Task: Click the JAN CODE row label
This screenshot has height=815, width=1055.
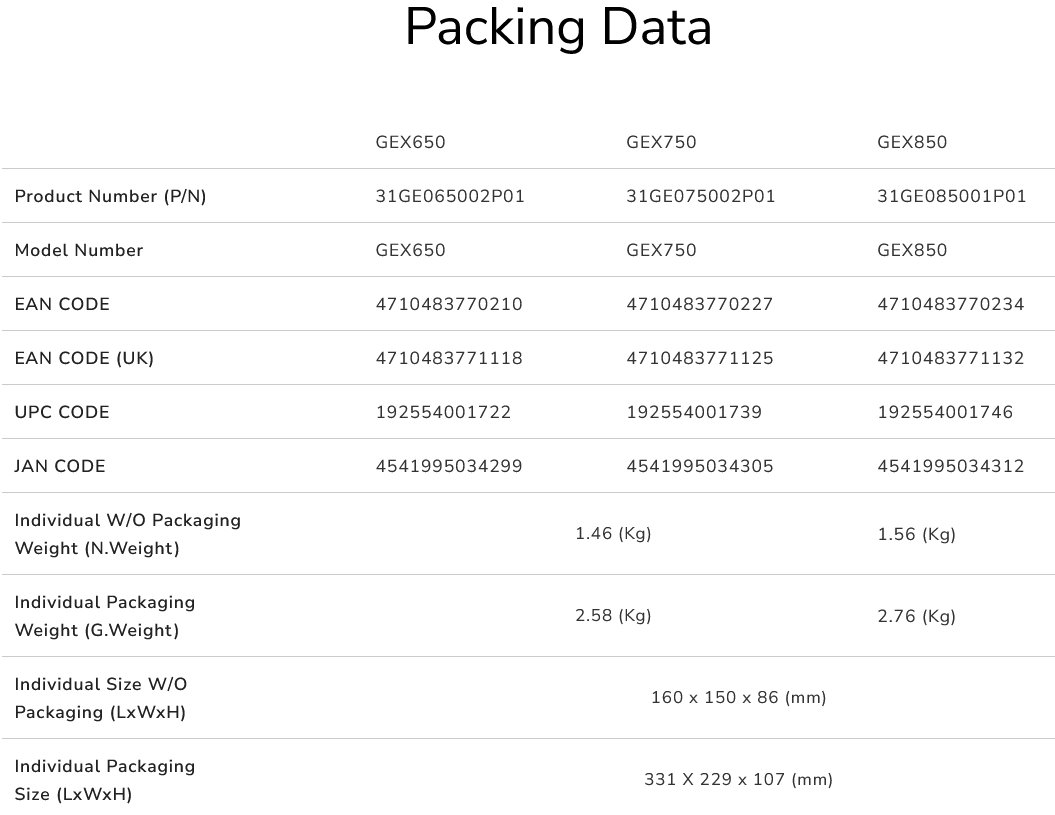Action: click(x=60, y=466)
